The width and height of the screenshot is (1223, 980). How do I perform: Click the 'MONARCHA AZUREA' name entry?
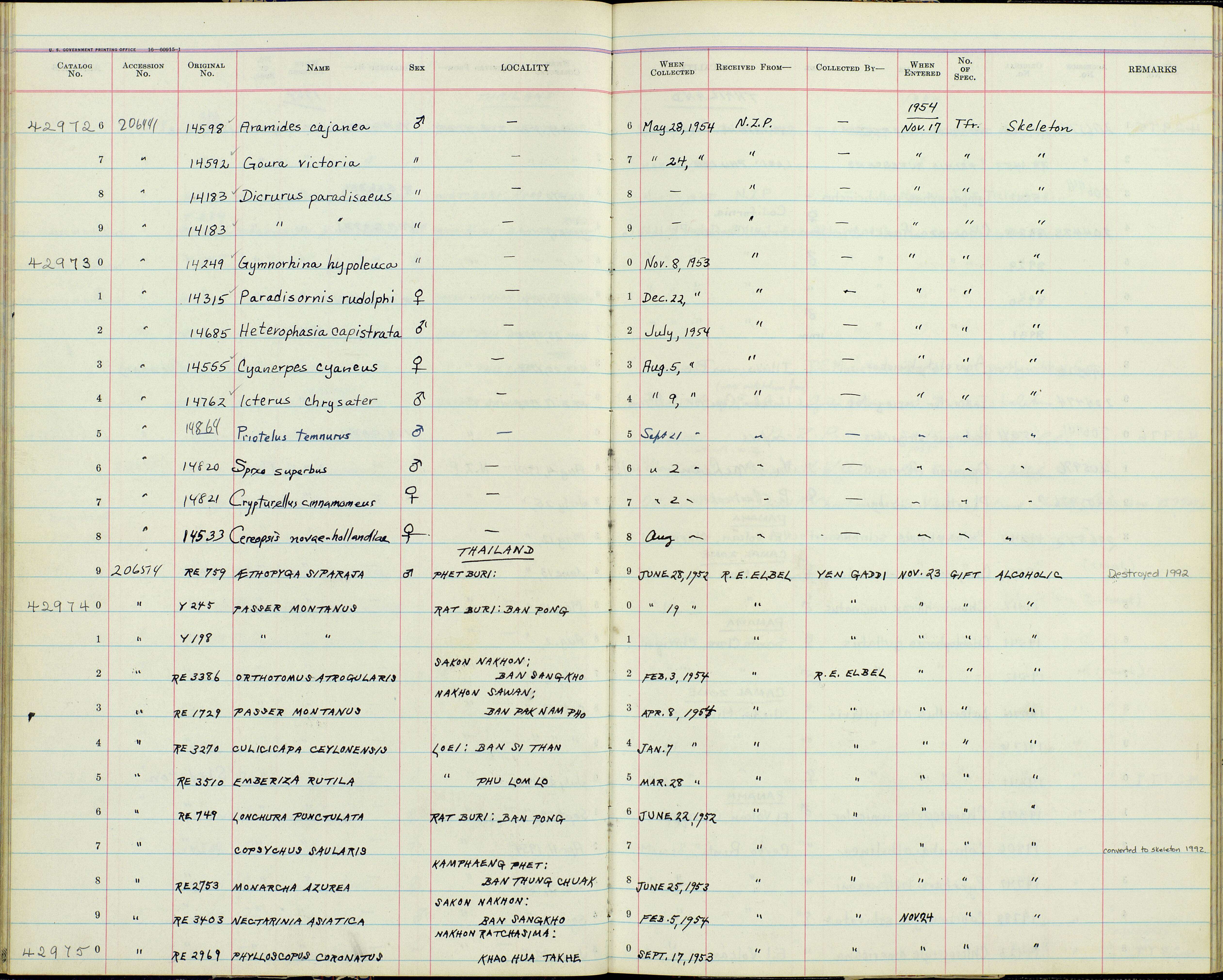click(291, 887)
